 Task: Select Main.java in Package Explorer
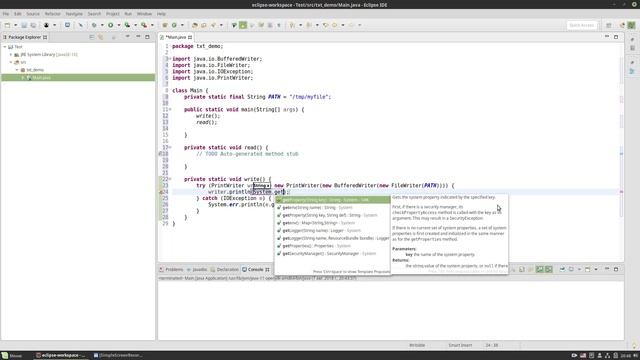tap(78, 78)
